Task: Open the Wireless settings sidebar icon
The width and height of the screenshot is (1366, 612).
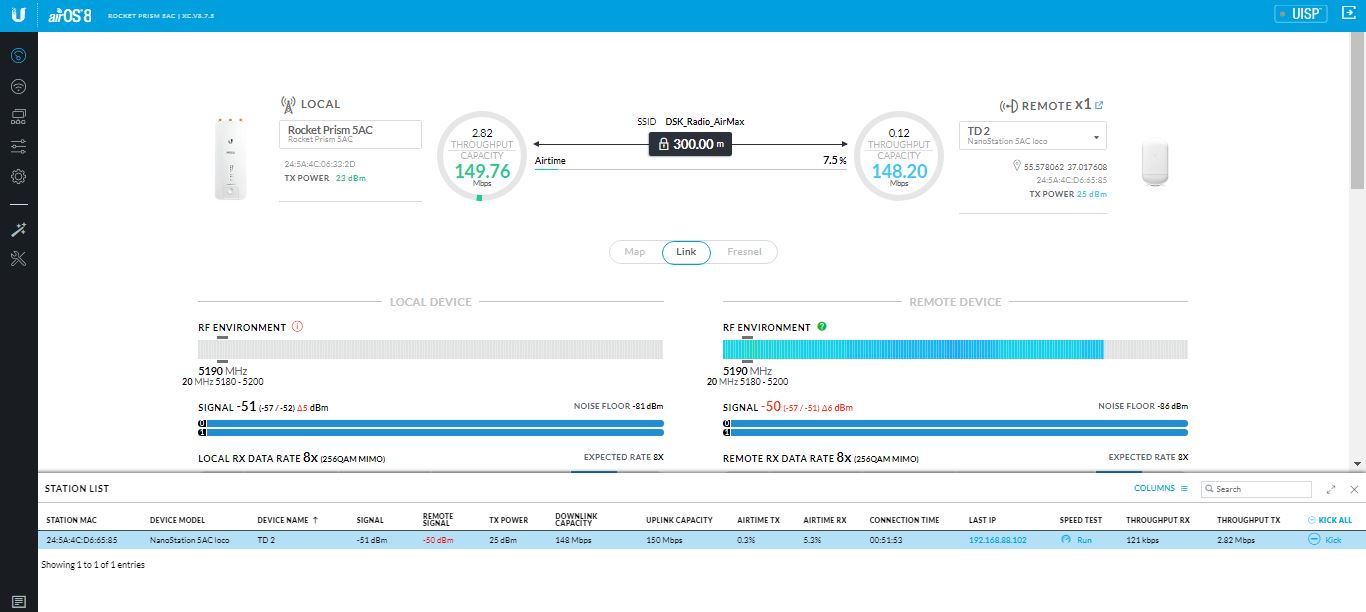Action: (x=19, y=86)
